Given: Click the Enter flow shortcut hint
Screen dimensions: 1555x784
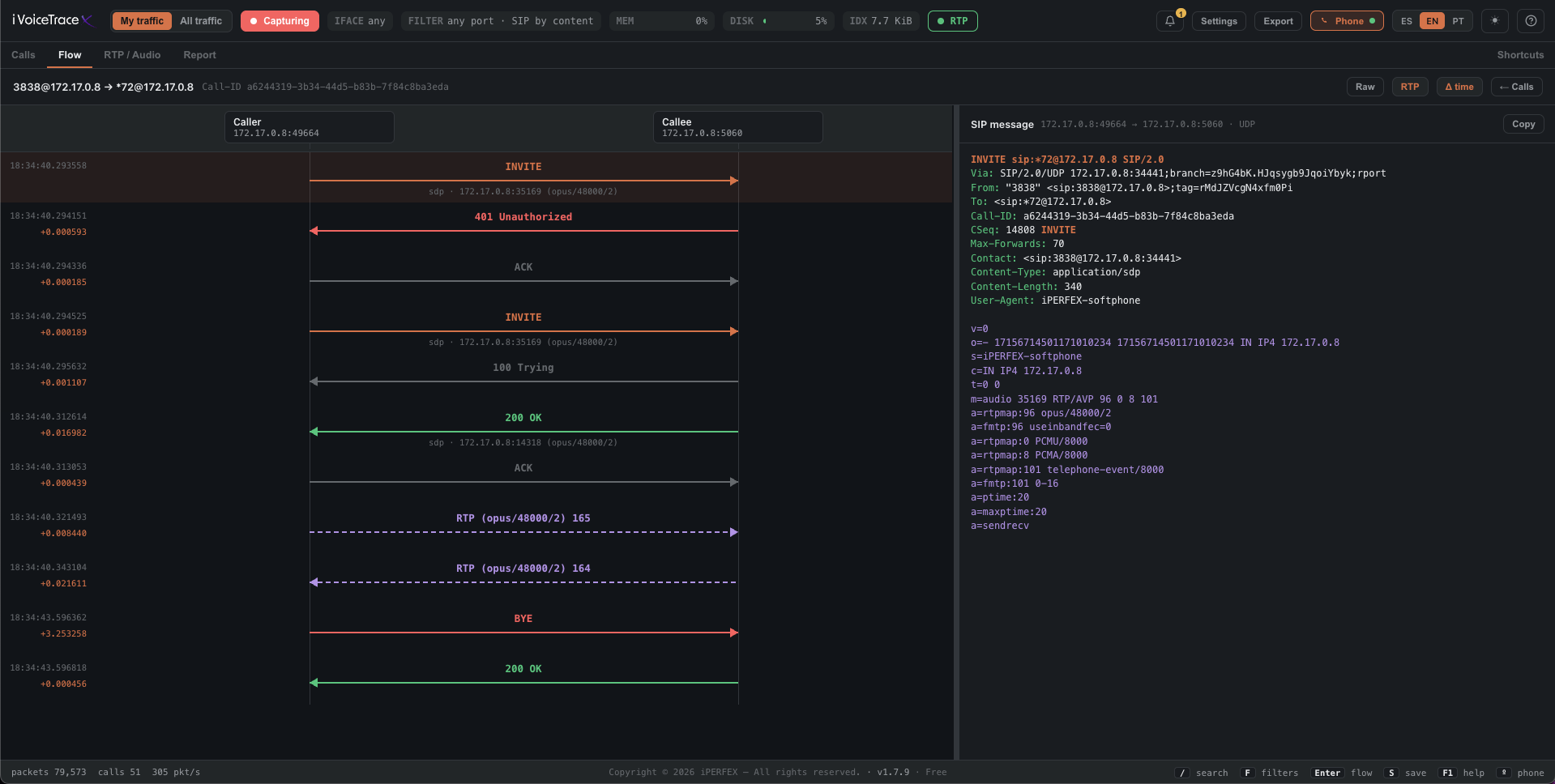Looking at the screenshot, I should [1342, 773].
